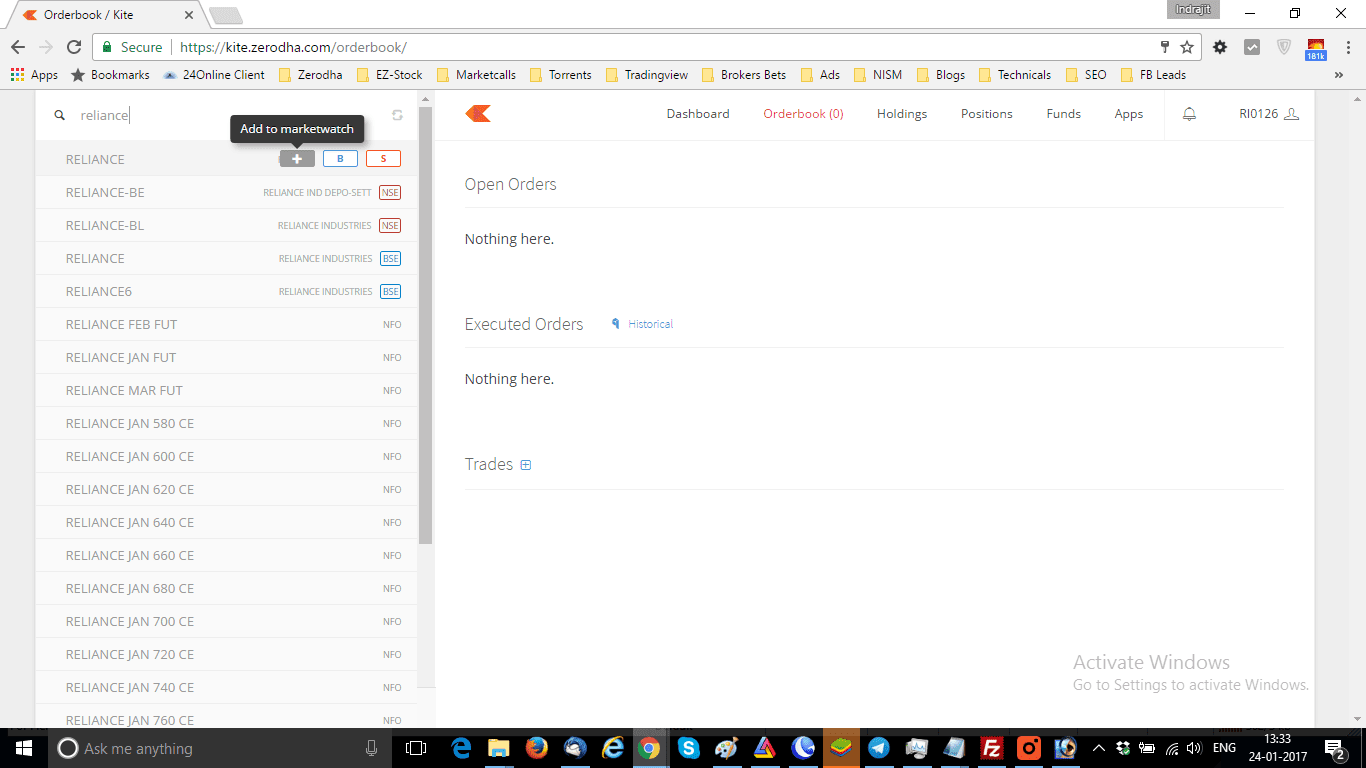Switch to the Positions tab
This screenshot has width=1366, height=768.
click(987, 114)
